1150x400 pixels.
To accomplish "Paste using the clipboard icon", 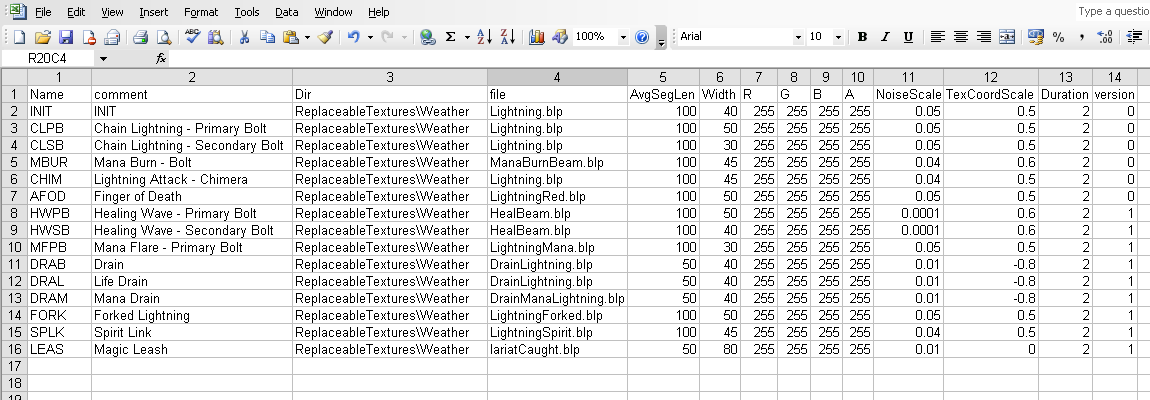I will [x=290, y=37].
